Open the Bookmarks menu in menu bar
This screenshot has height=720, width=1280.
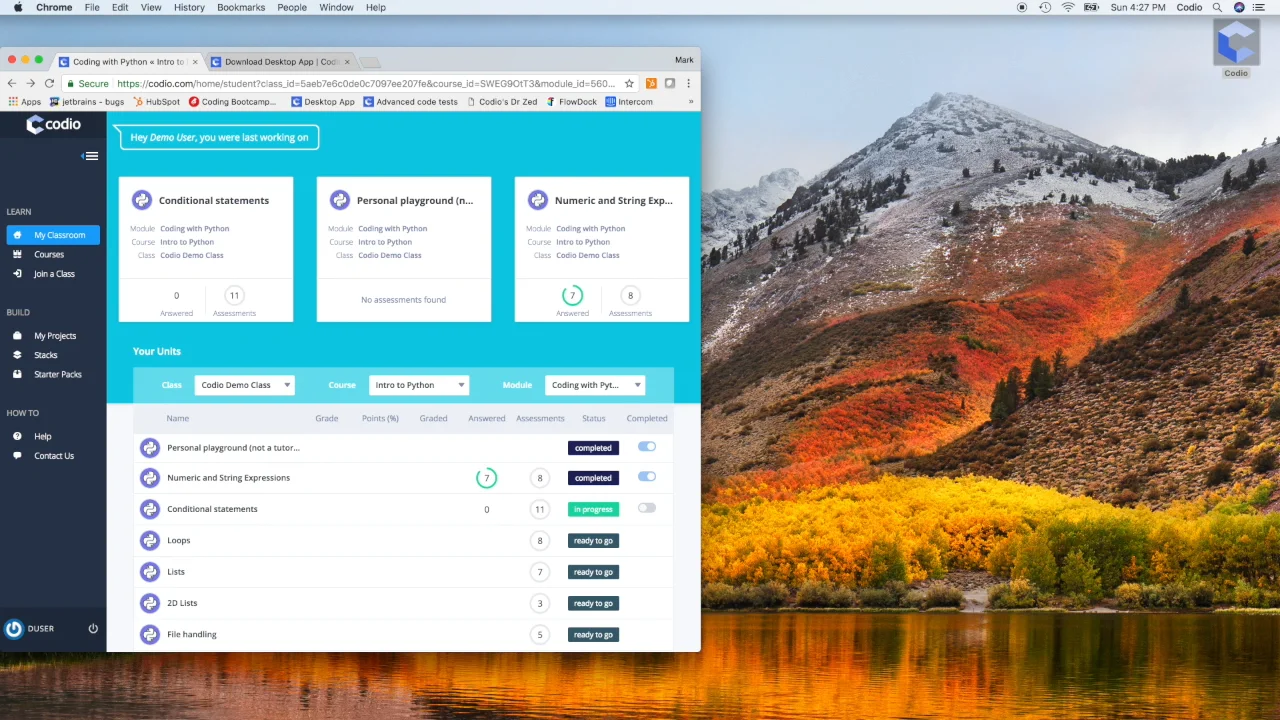[241, 7]
